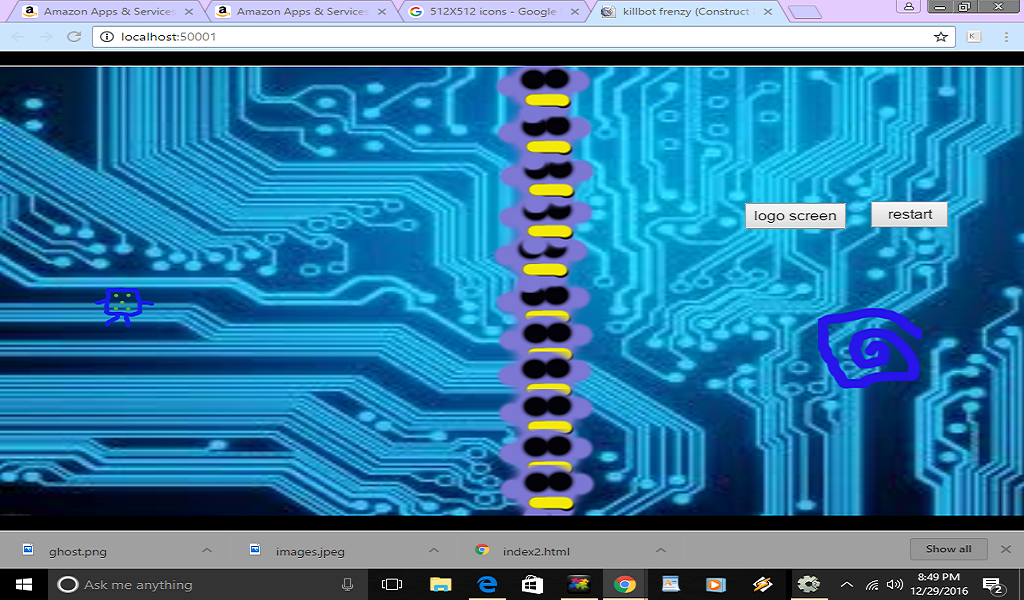Viewport: 1024px width, 600px height.
Task: Click the blue spiral portal sprite
Action: (x=868, y=350)
